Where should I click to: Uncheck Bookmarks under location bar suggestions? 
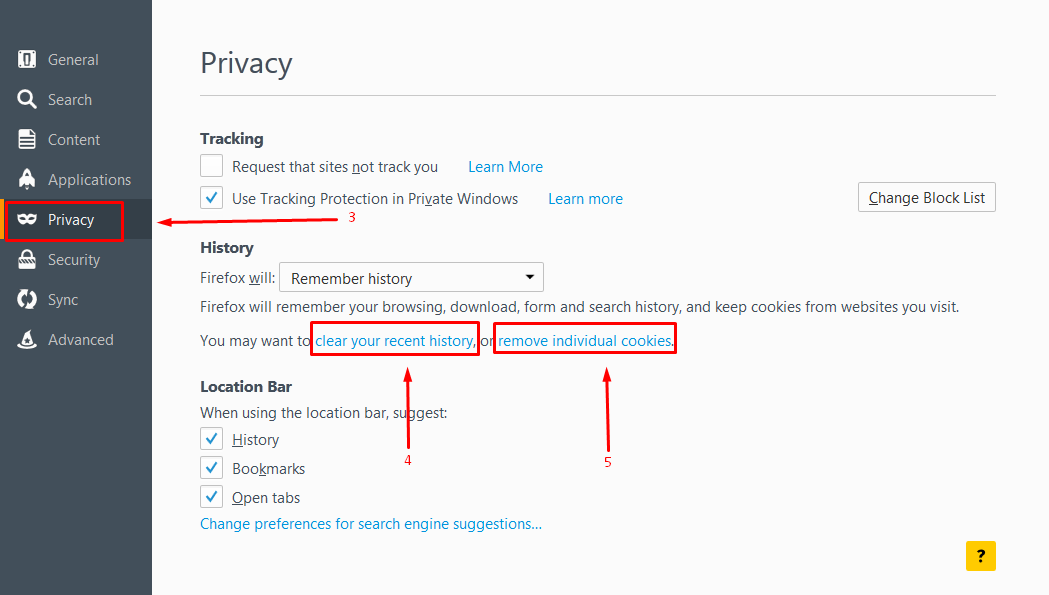(x=211, y=467)
